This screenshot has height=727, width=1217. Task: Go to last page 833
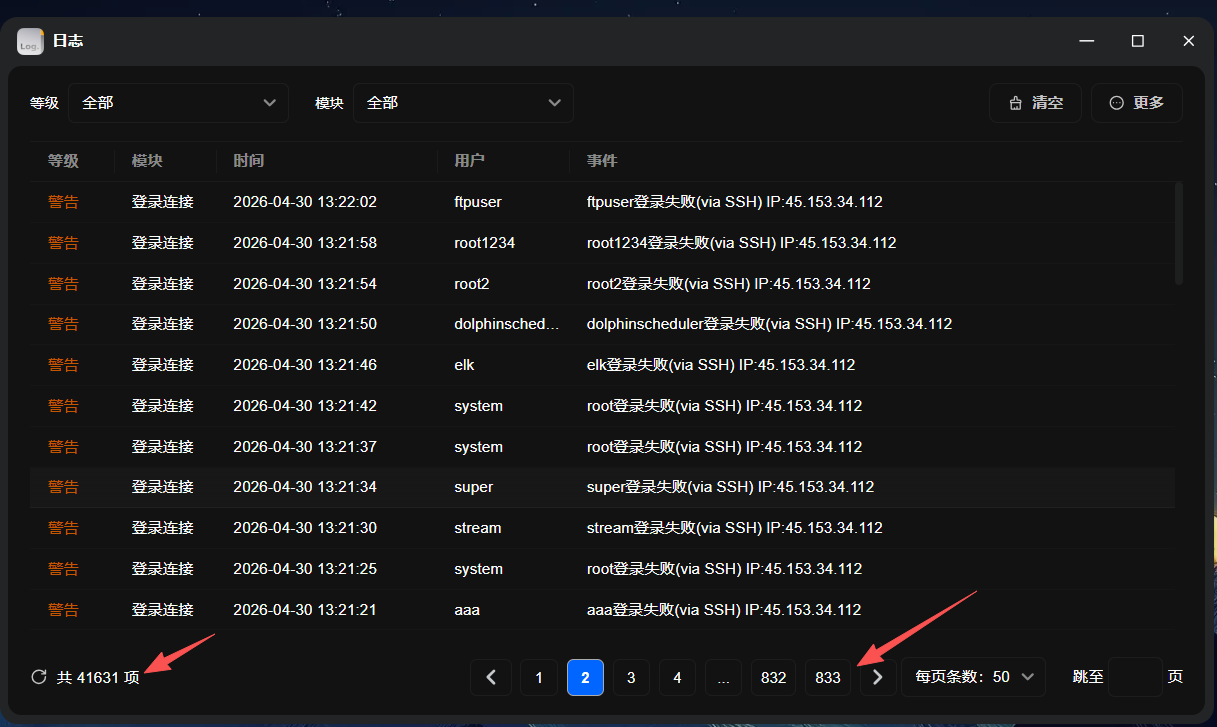click(827, 677)
